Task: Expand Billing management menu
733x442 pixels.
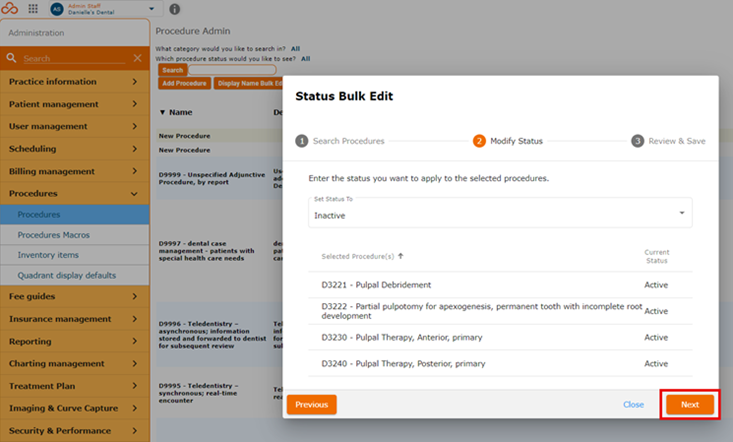Action: point(75,171)
